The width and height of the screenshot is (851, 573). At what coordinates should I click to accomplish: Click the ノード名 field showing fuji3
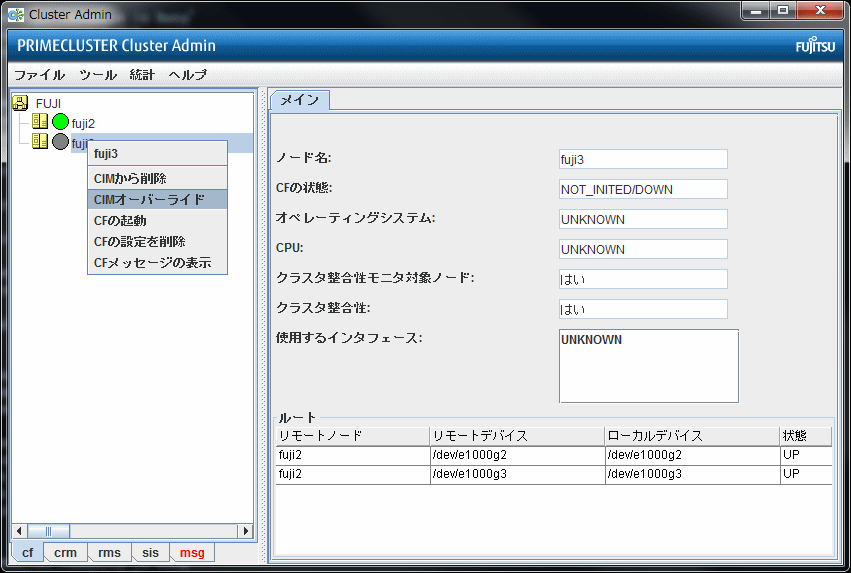(x=643, y=160)
